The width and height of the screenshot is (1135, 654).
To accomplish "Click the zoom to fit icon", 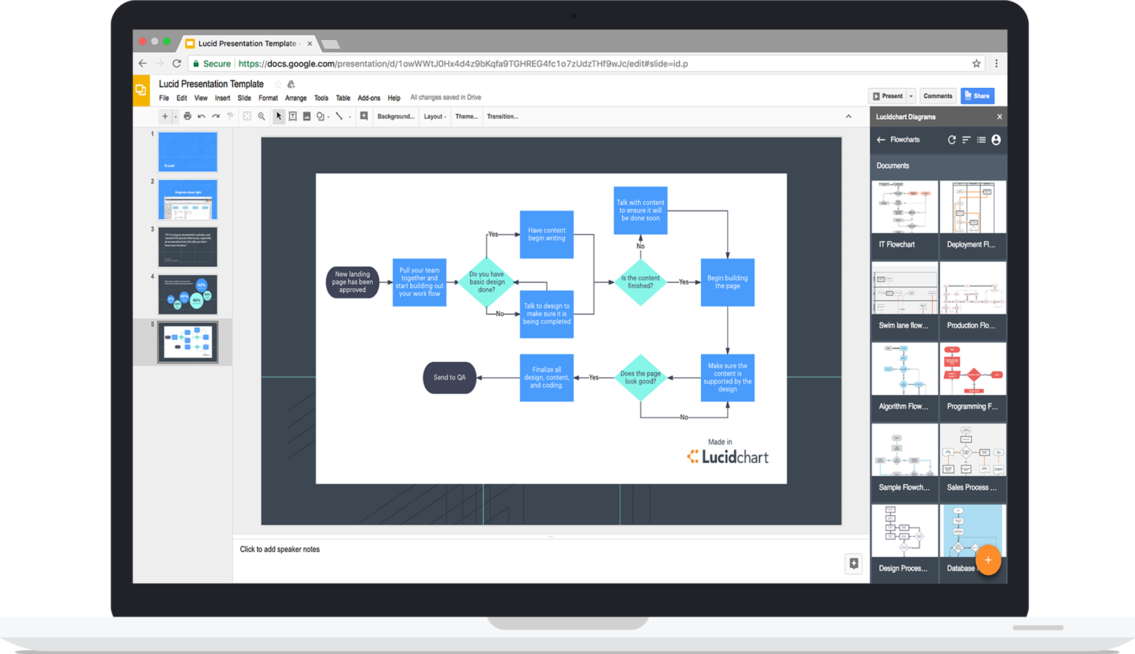I will click(x=247, y=116).
